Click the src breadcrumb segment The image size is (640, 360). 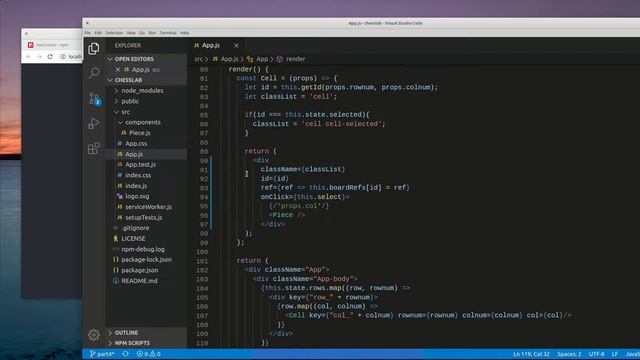198,59
